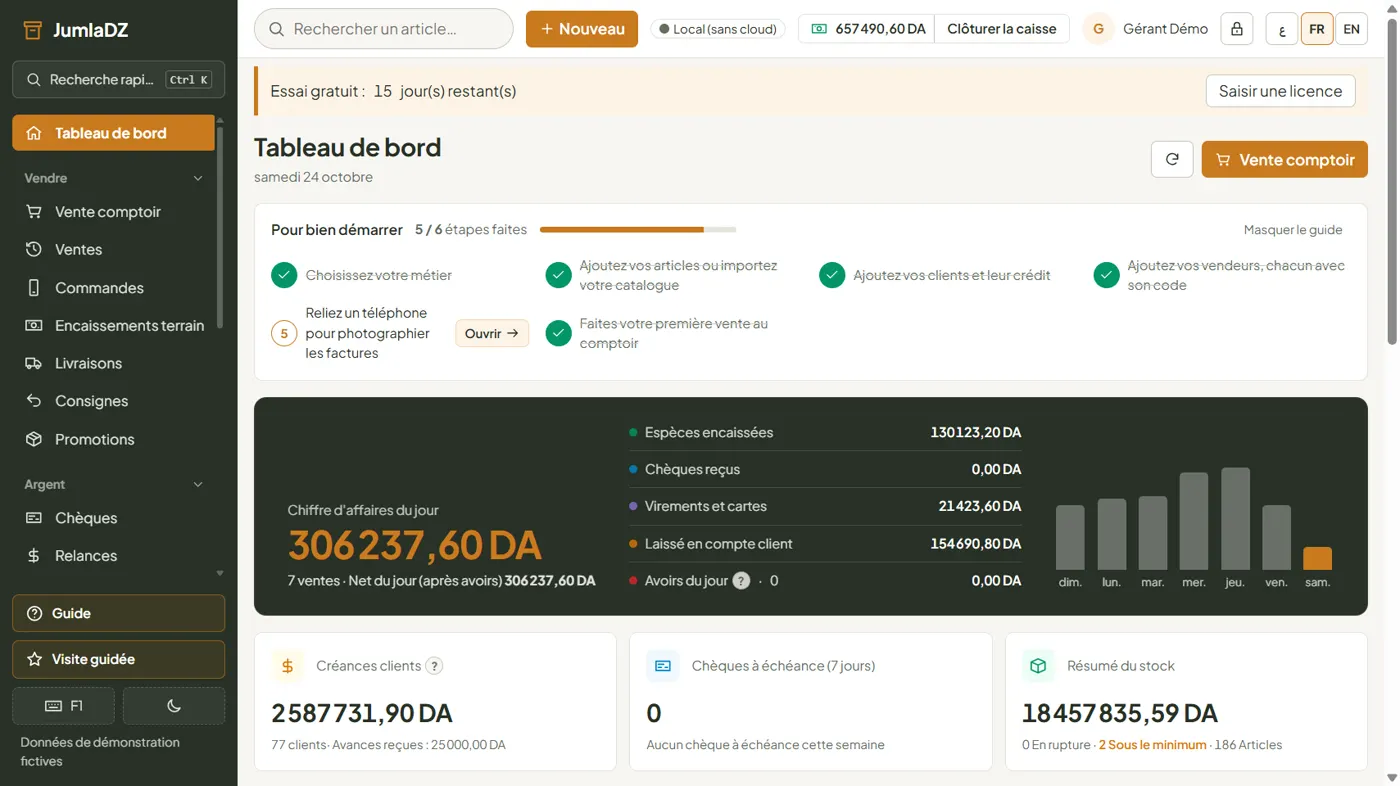Viewport: 1400px width, 786px height.
Task: Open Relances in sidebar
Action: pos(113,556)
